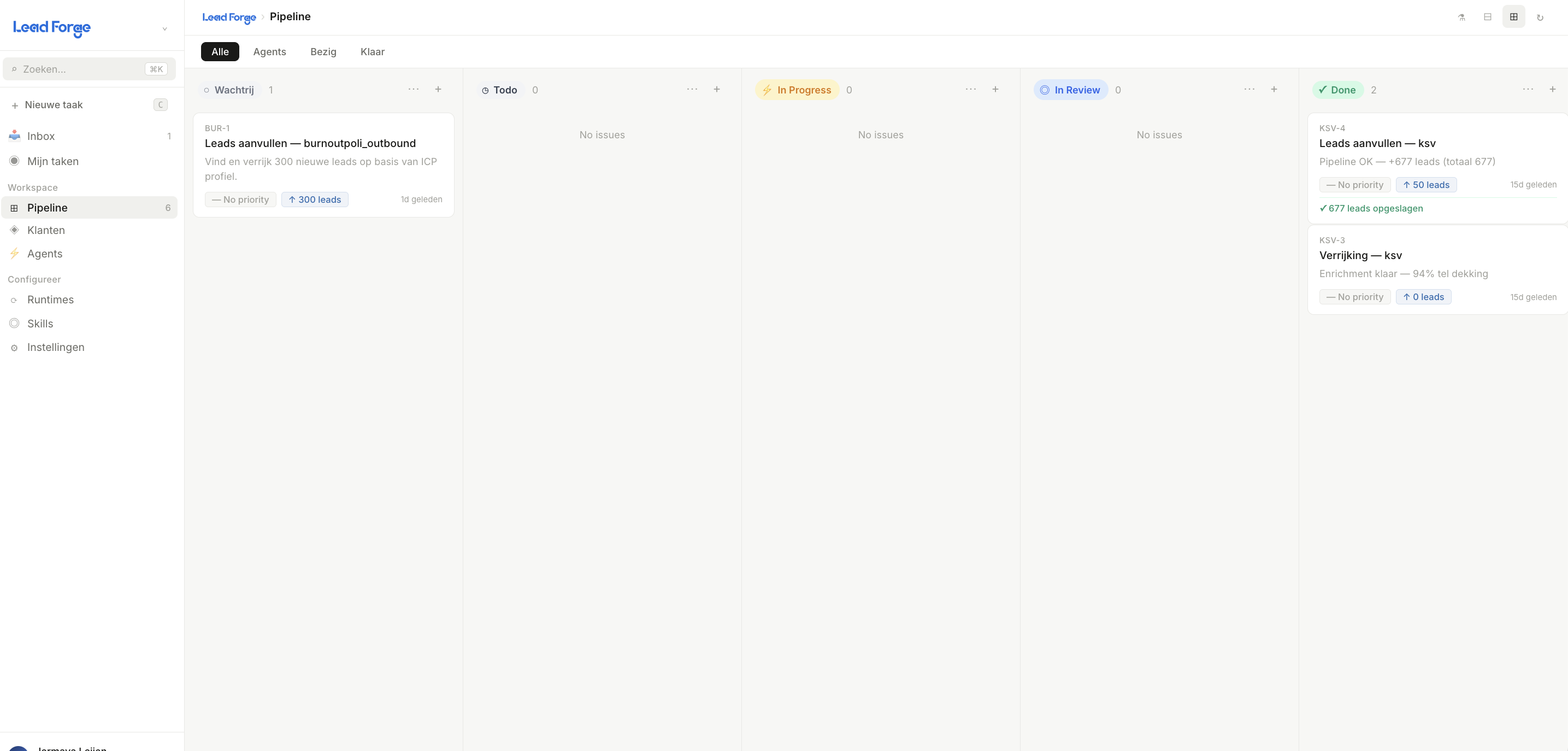Go to Instellingen settings
The width and height of the screenshot is (1568, 751).
pos(90,347)
